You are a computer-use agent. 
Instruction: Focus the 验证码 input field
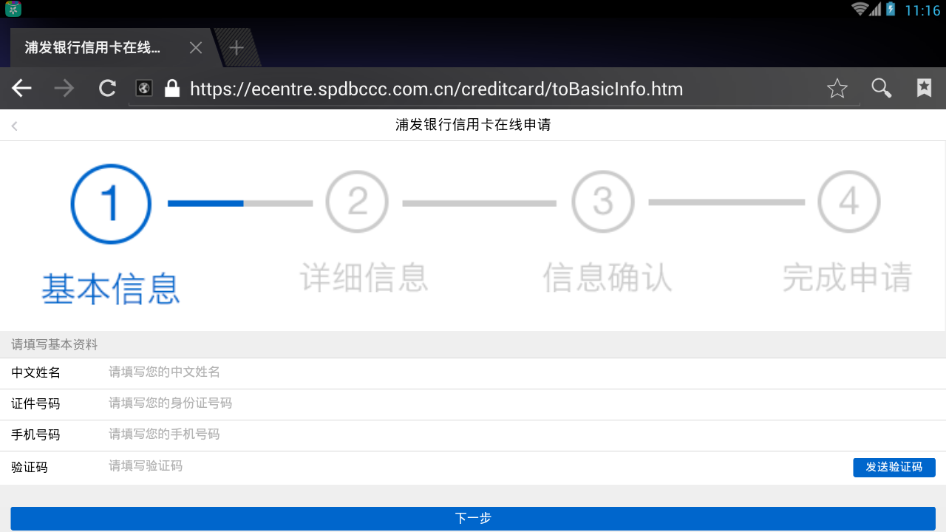click(474, 466)
